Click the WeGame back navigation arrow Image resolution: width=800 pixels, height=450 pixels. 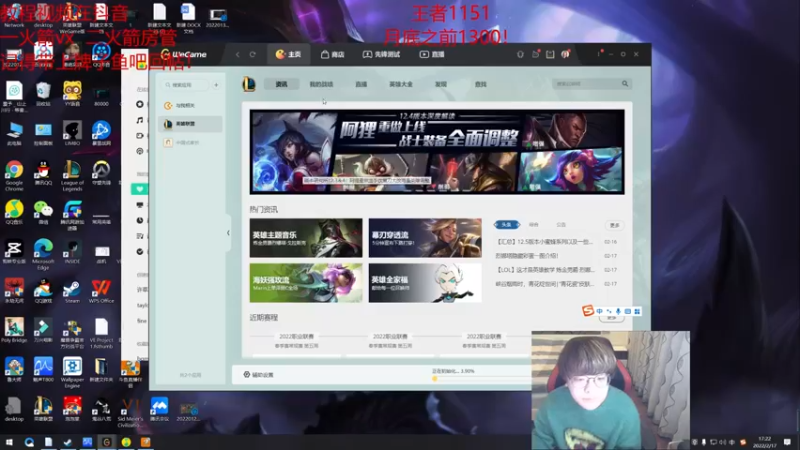click(x=237, y=54)
